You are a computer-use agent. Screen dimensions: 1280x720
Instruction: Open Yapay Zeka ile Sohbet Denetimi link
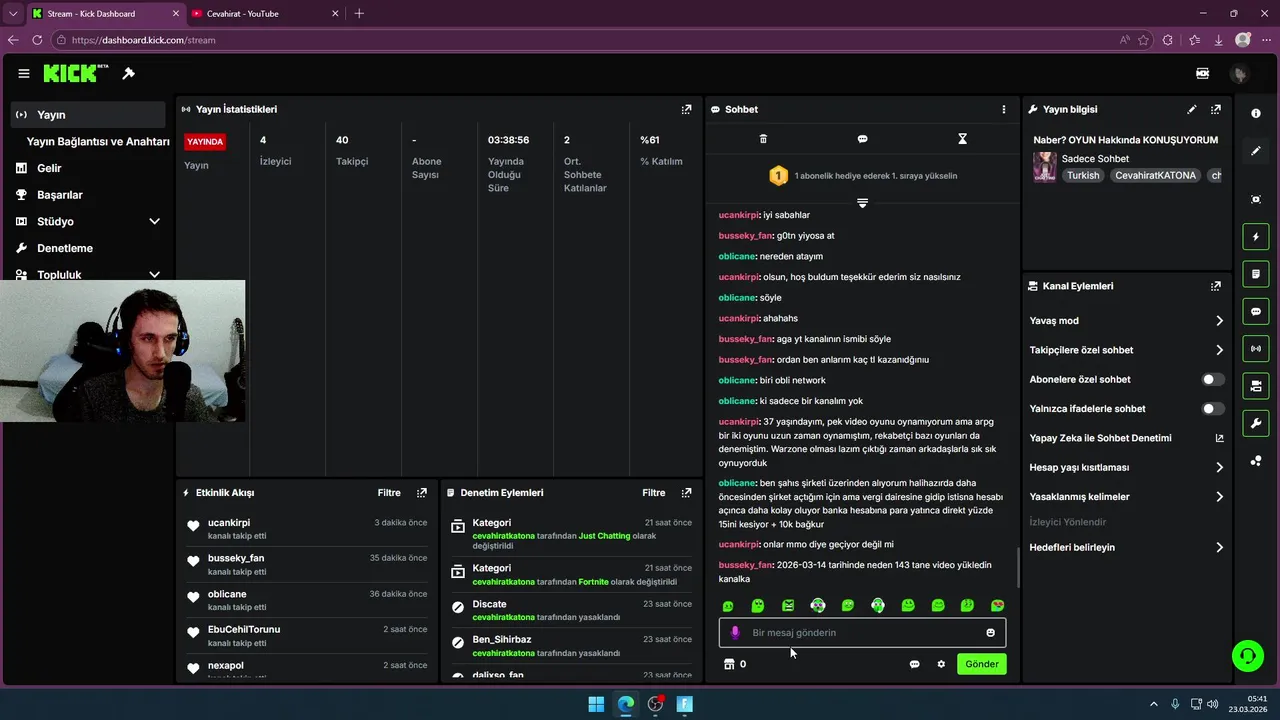tap(1126, 438)
